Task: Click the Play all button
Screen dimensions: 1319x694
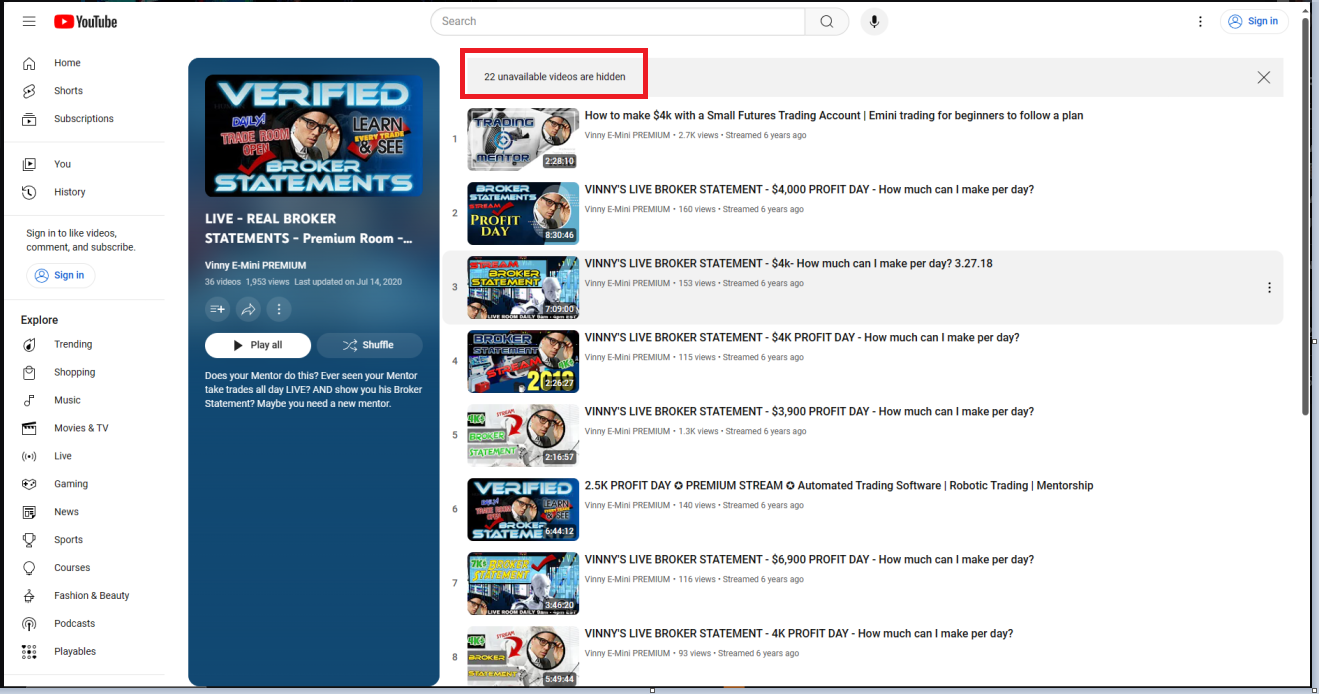Action: coord(258,345)
